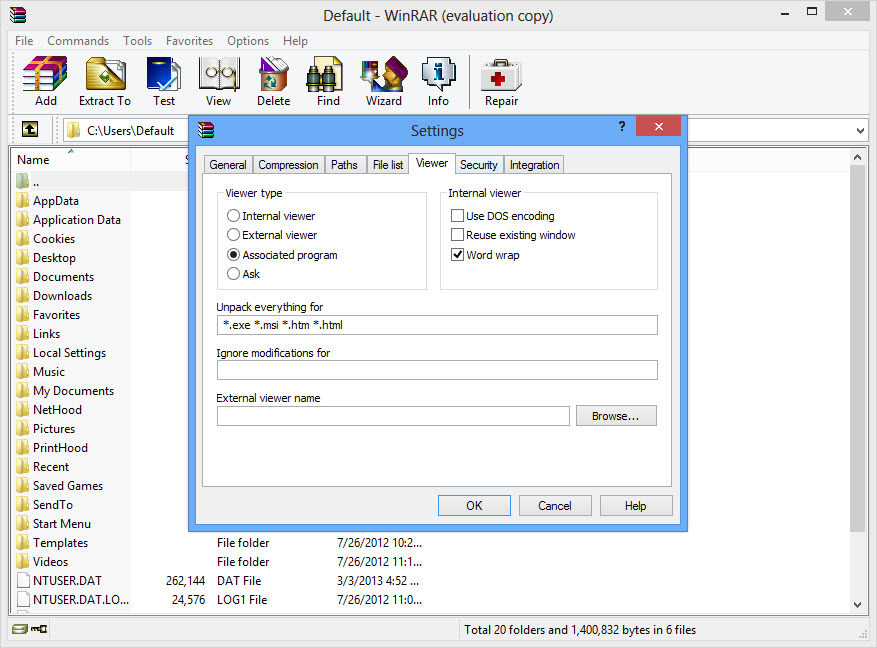Start the WinRAR Wizard icon
Screen dimensions: 877x648
click(x=383, y=80)
